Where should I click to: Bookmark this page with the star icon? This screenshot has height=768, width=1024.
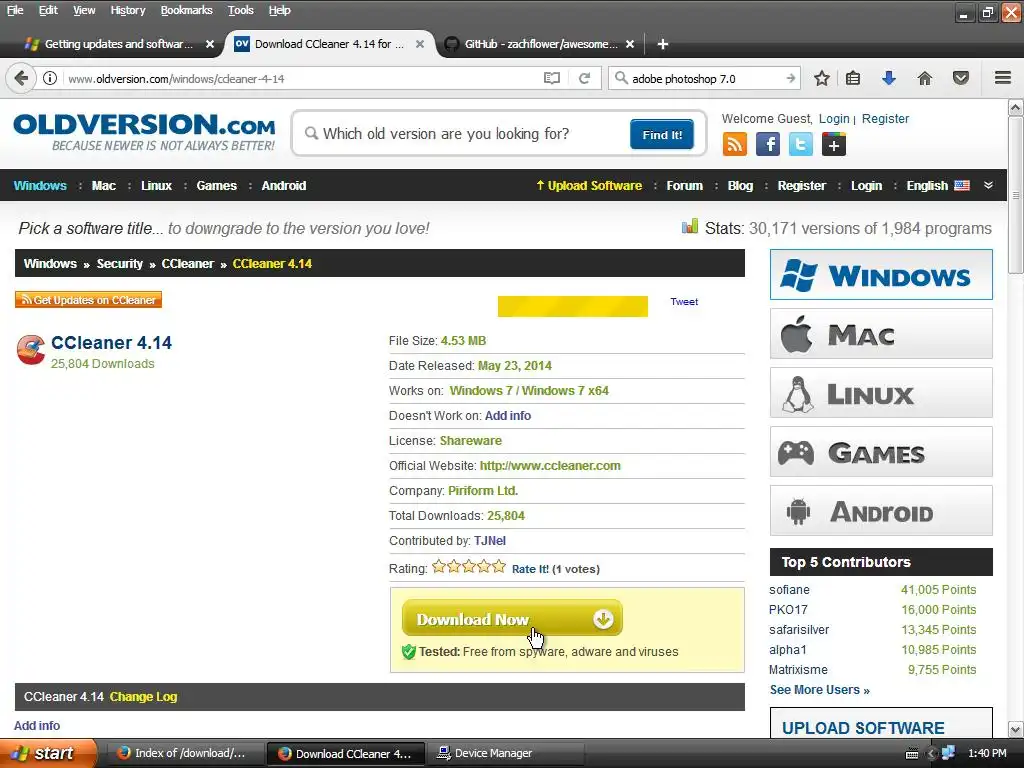tap(822, 78)
